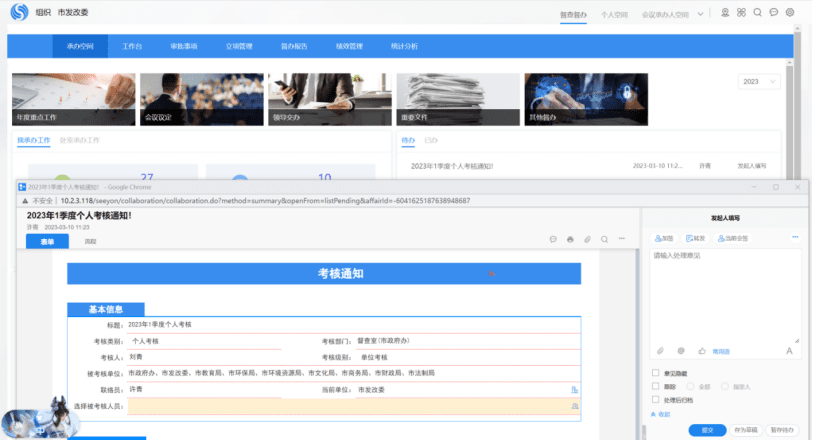Open the 督办报告 nav tab
813x440 pixels.
[294, 46]
